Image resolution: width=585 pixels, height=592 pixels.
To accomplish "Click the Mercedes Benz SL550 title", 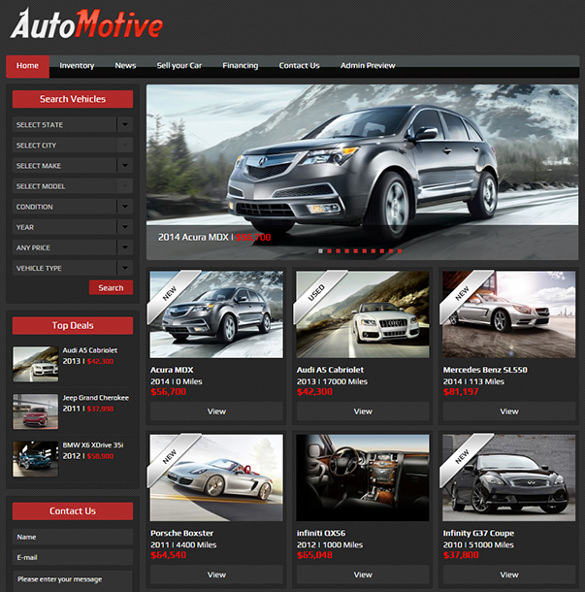I will [x=485, y=370].
